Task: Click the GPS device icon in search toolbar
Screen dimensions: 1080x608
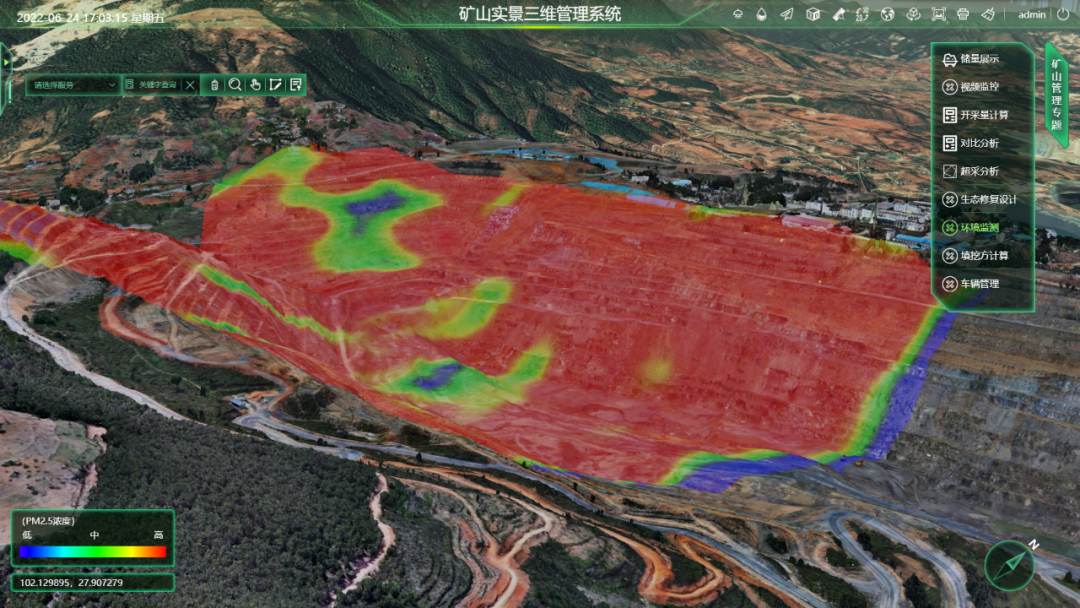Action: pos(214,85)
